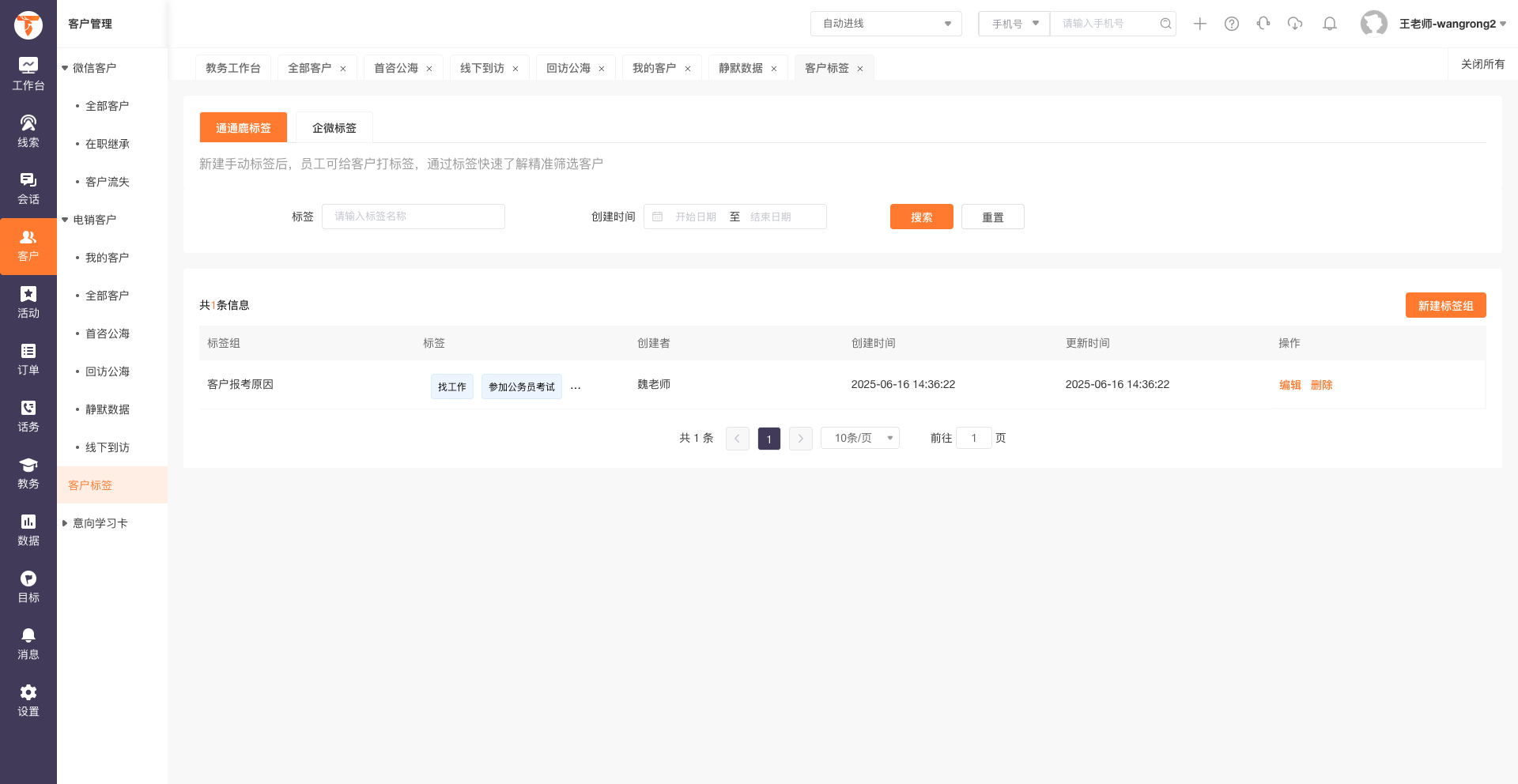Click the search magnifier in phone field

pos(1165,24)
